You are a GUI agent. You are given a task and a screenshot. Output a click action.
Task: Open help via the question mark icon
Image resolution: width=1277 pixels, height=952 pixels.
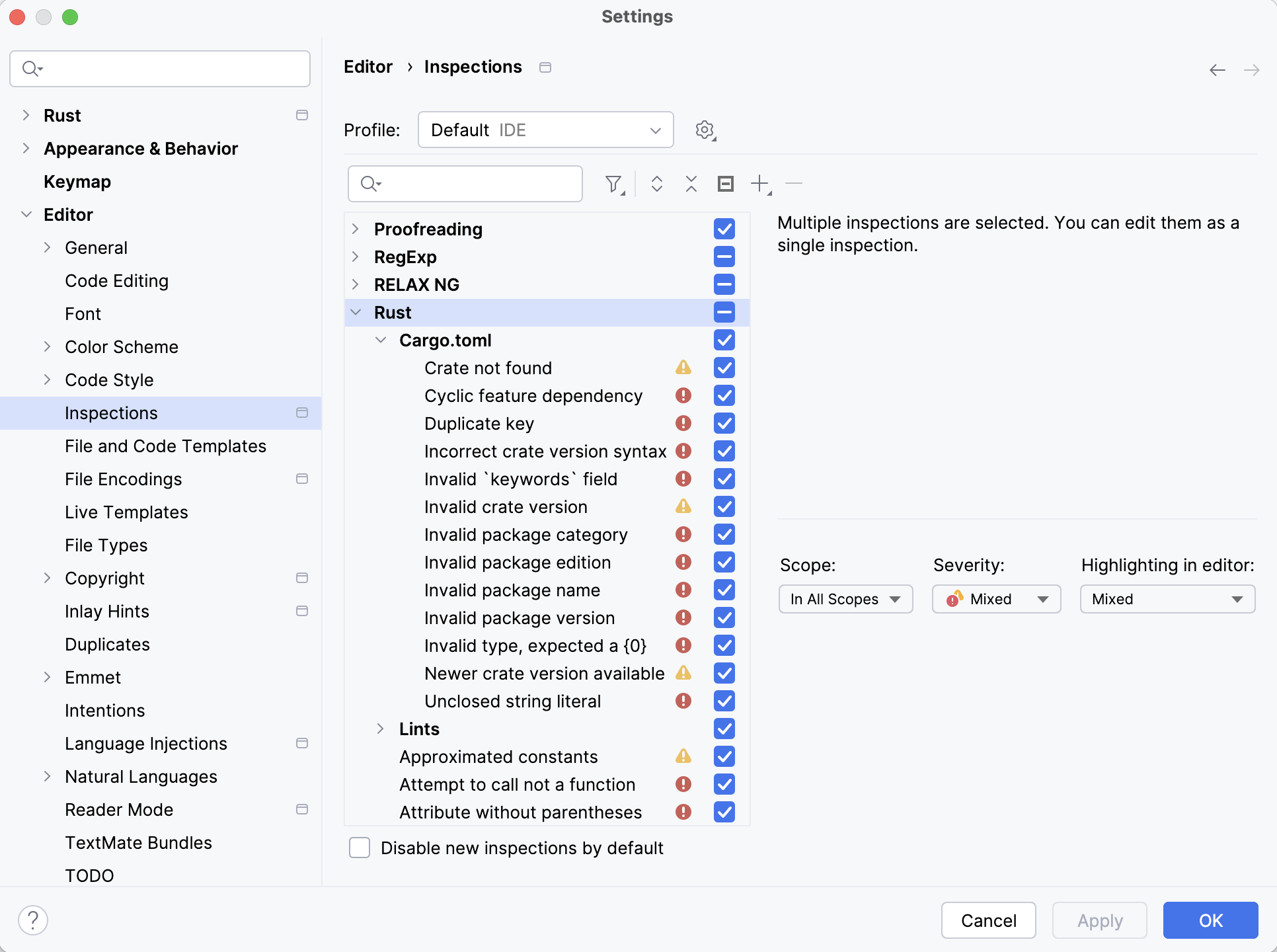[x=33, y=920]
